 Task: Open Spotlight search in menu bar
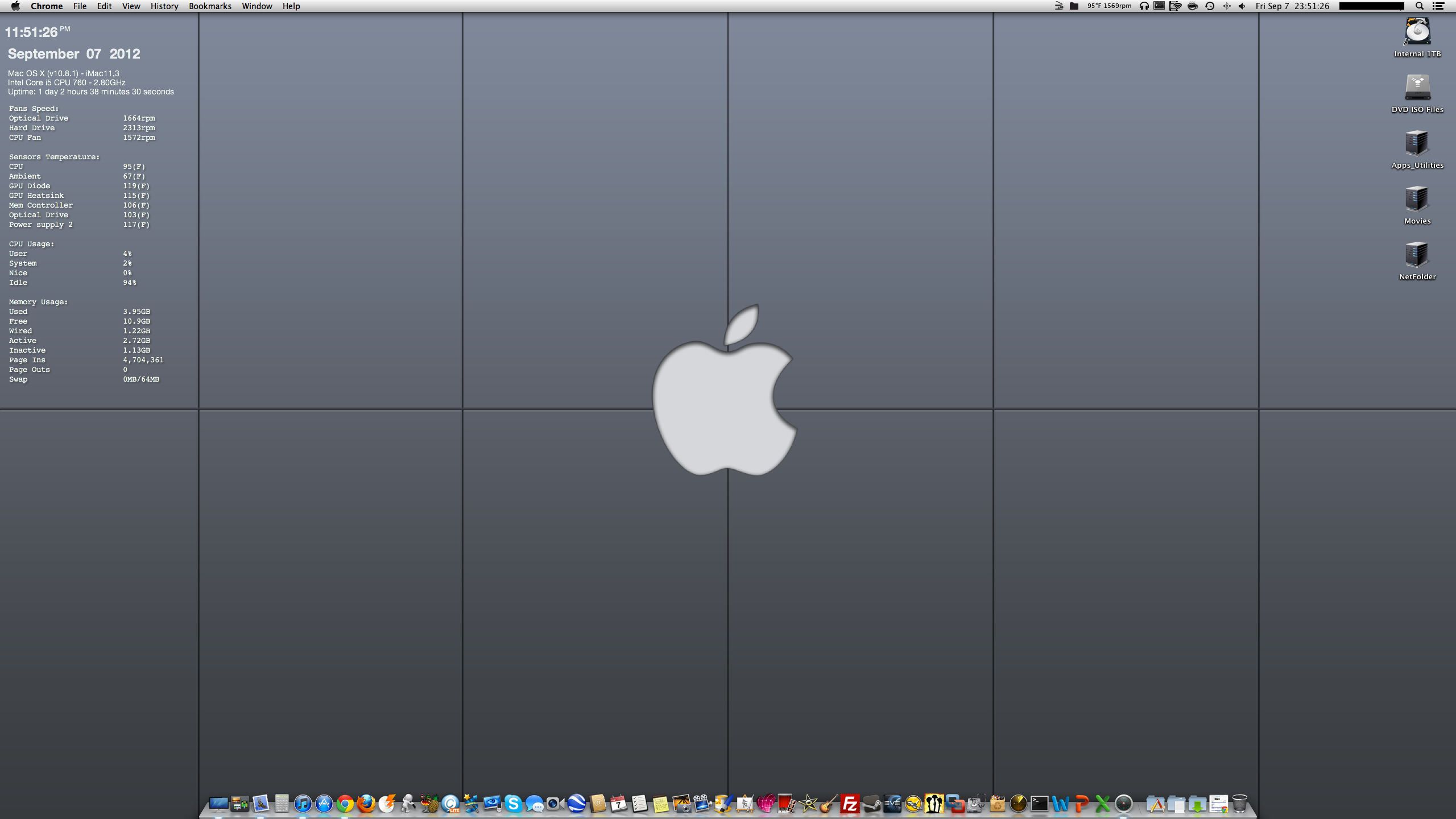(1420, 6)
